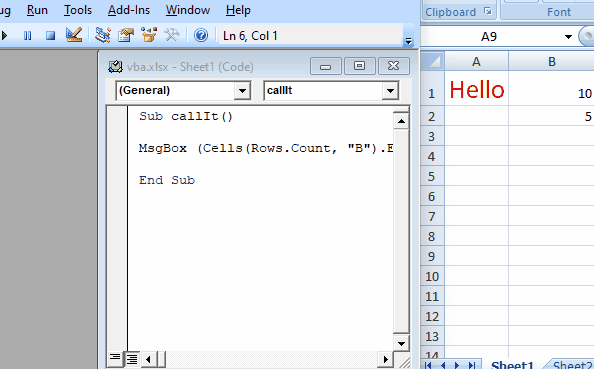Click the MsgBox code line

pyautogui.click(x=266, y=148)
